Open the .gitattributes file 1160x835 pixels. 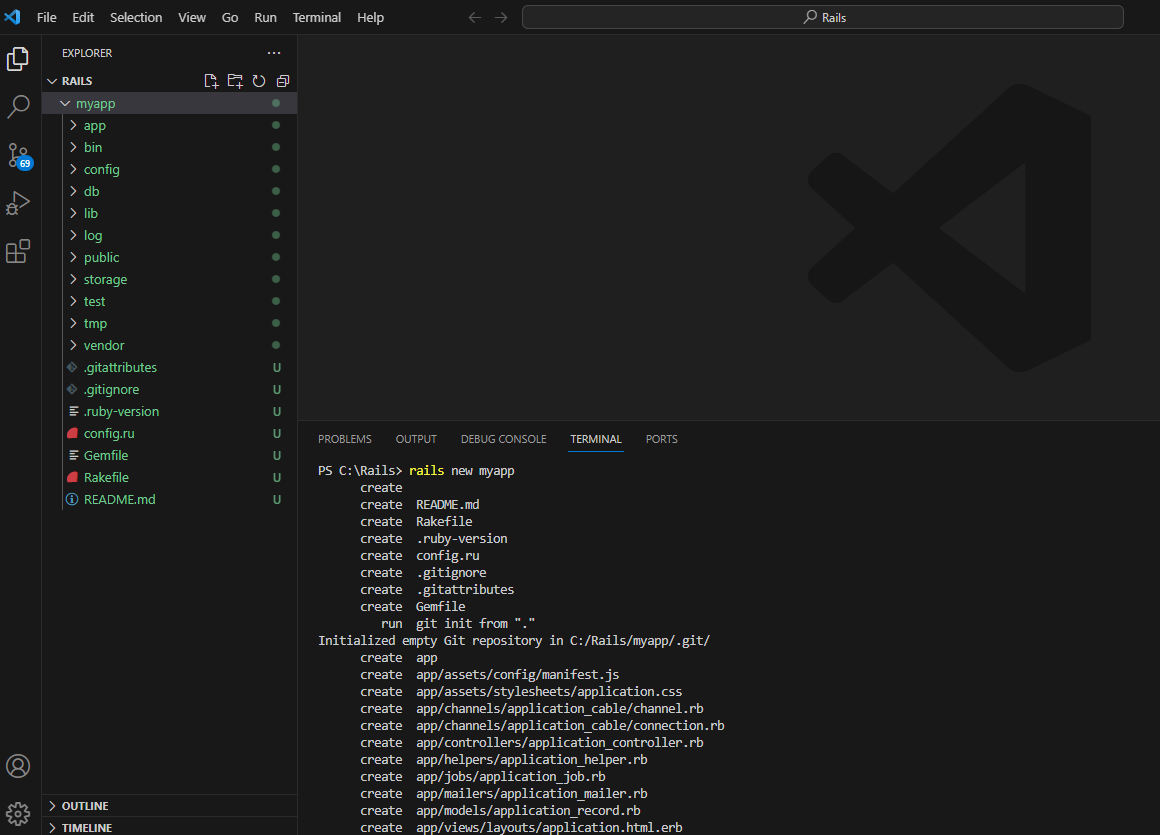tap(120, 368)
